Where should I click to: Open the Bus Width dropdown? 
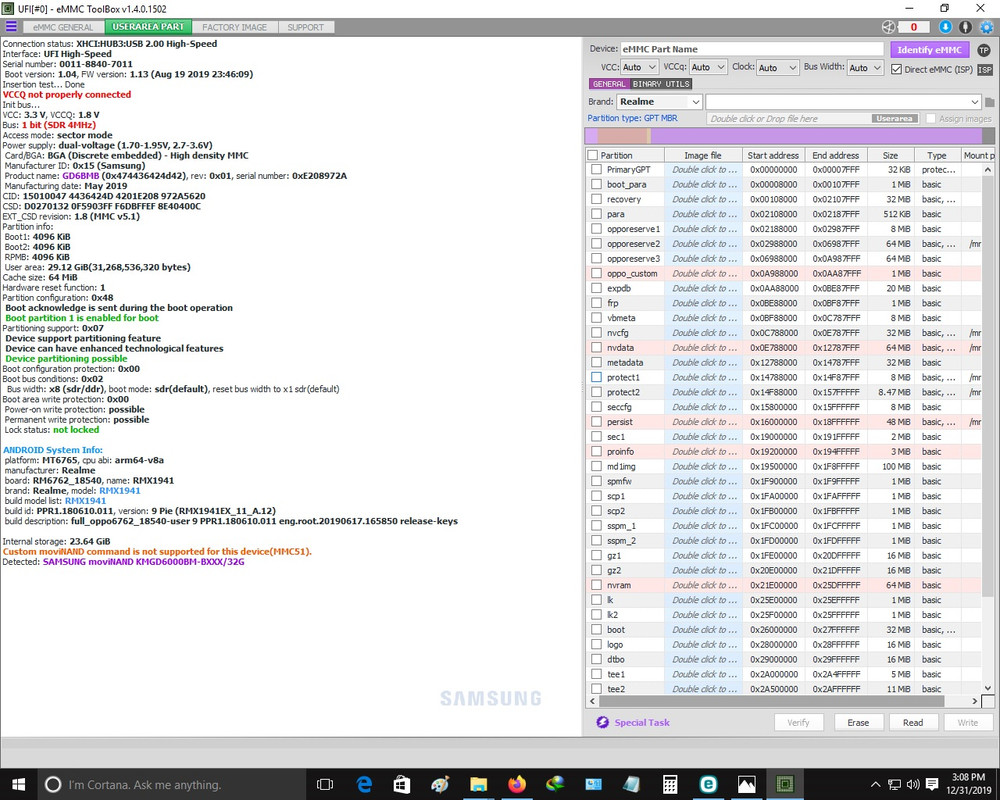coord(865,67)
